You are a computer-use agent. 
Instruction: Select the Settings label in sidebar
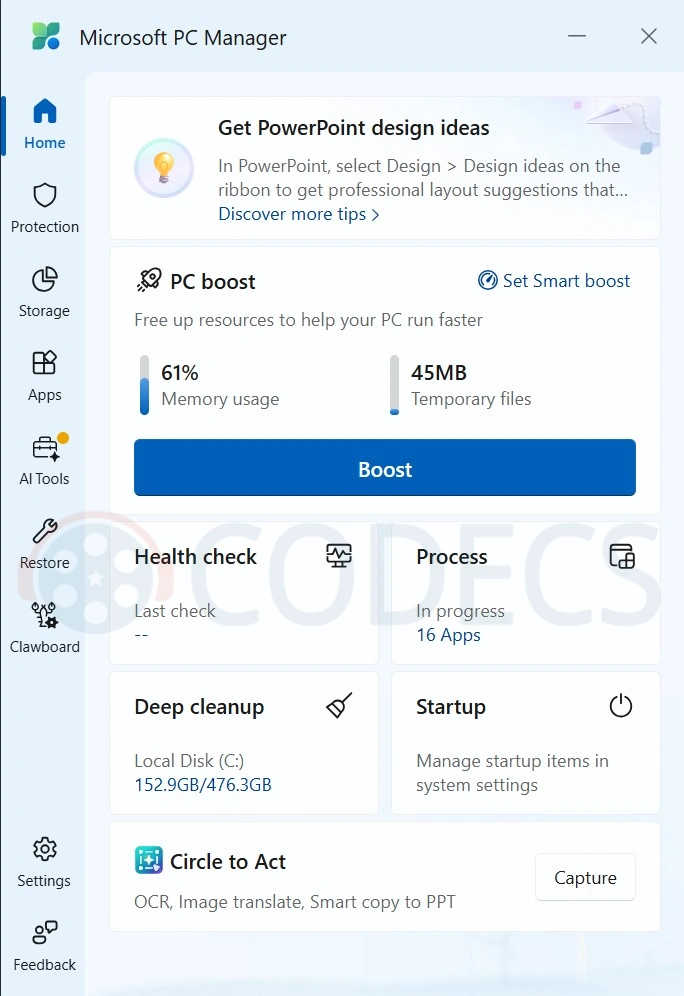[x=44, y=880]
